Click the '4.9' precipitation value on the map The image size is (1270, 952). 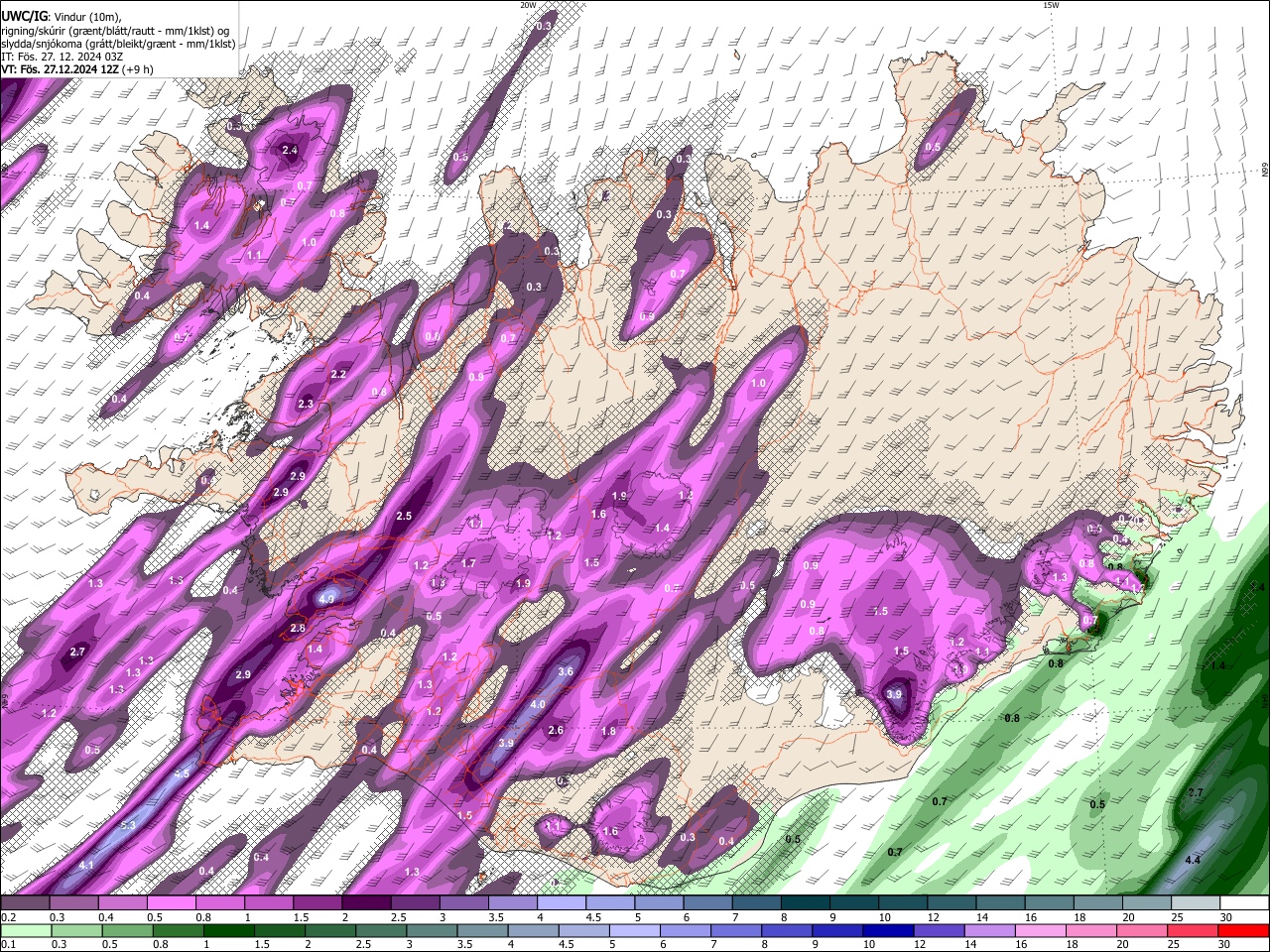327,598
